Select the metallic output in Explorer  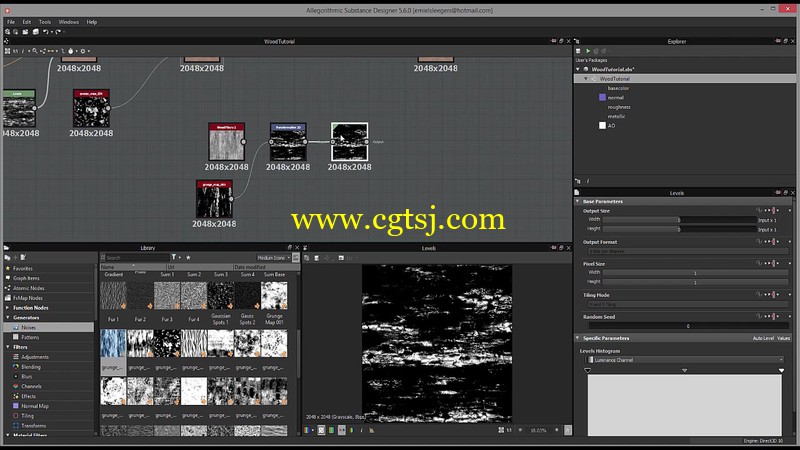click(616, 116)
